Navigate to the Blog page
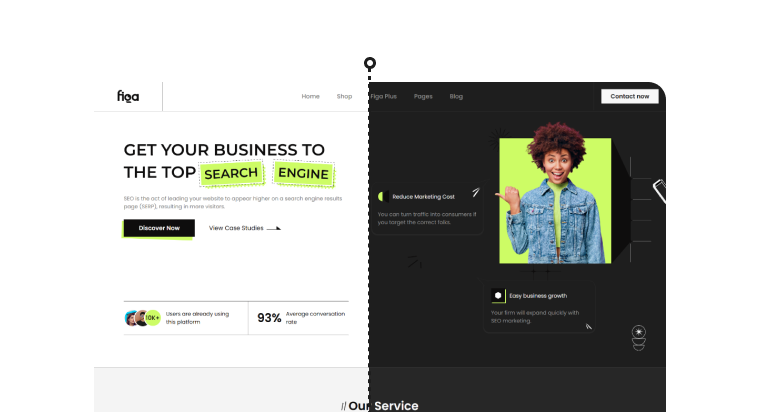The width and height of the screenshot is (760, 412). 456,97
